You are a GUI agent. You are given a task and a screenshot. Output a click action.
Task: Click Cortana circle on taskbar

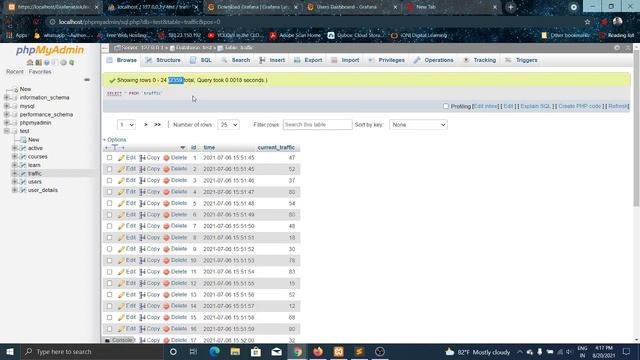(173, 351)
